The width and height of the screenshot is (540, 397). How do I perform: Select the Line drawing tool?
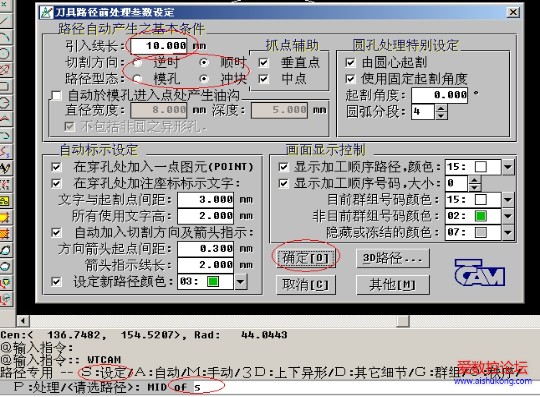pyautogui.click(x=5, y=20)
